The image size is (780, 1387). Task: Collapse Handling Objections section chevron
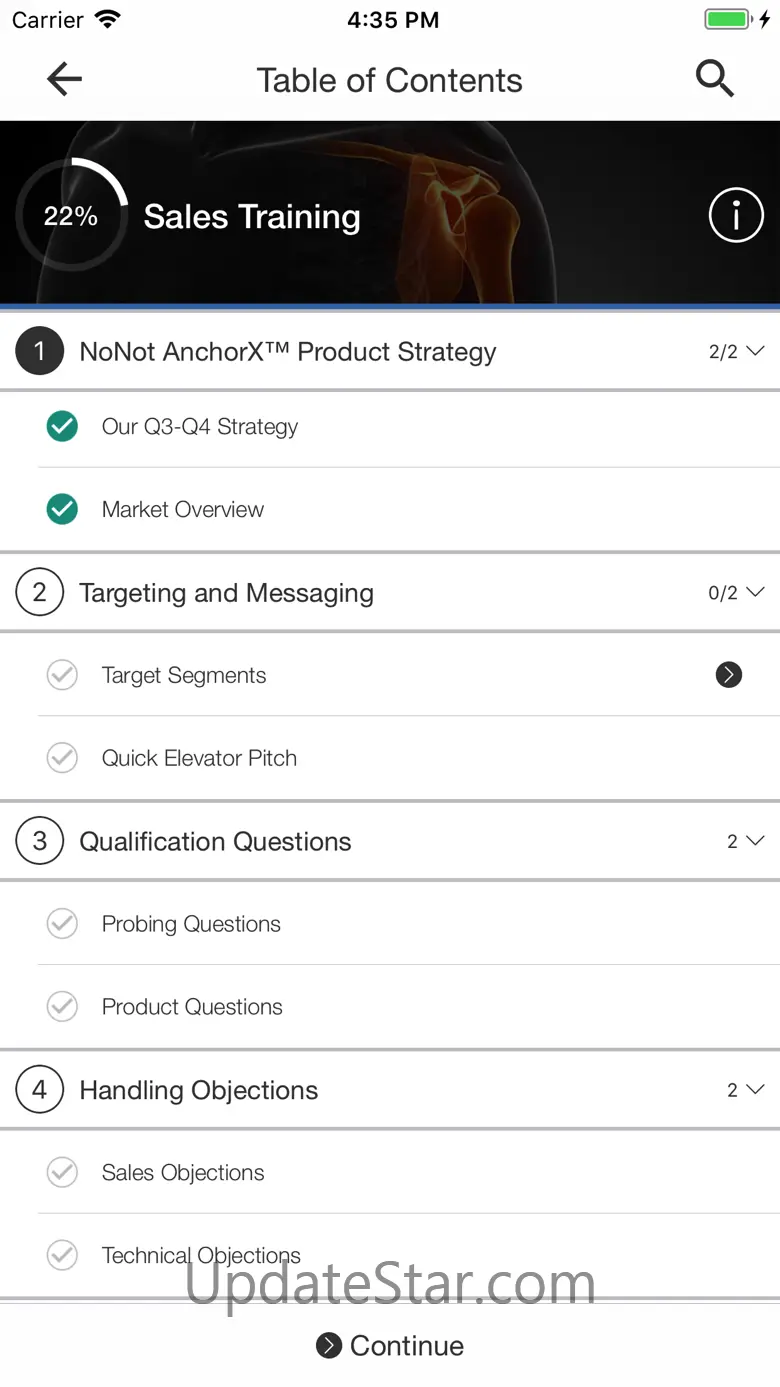[x=756, y=1089]
